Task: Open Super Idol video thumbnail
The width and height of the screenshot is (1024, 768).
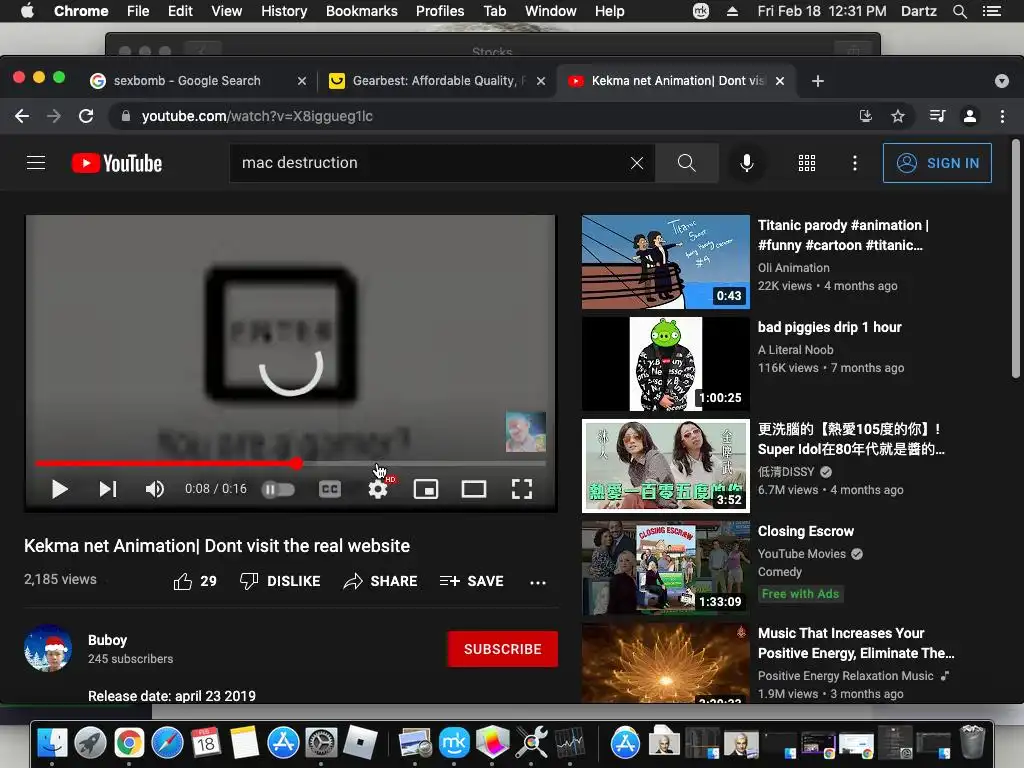Action: (x=665, y=466)
